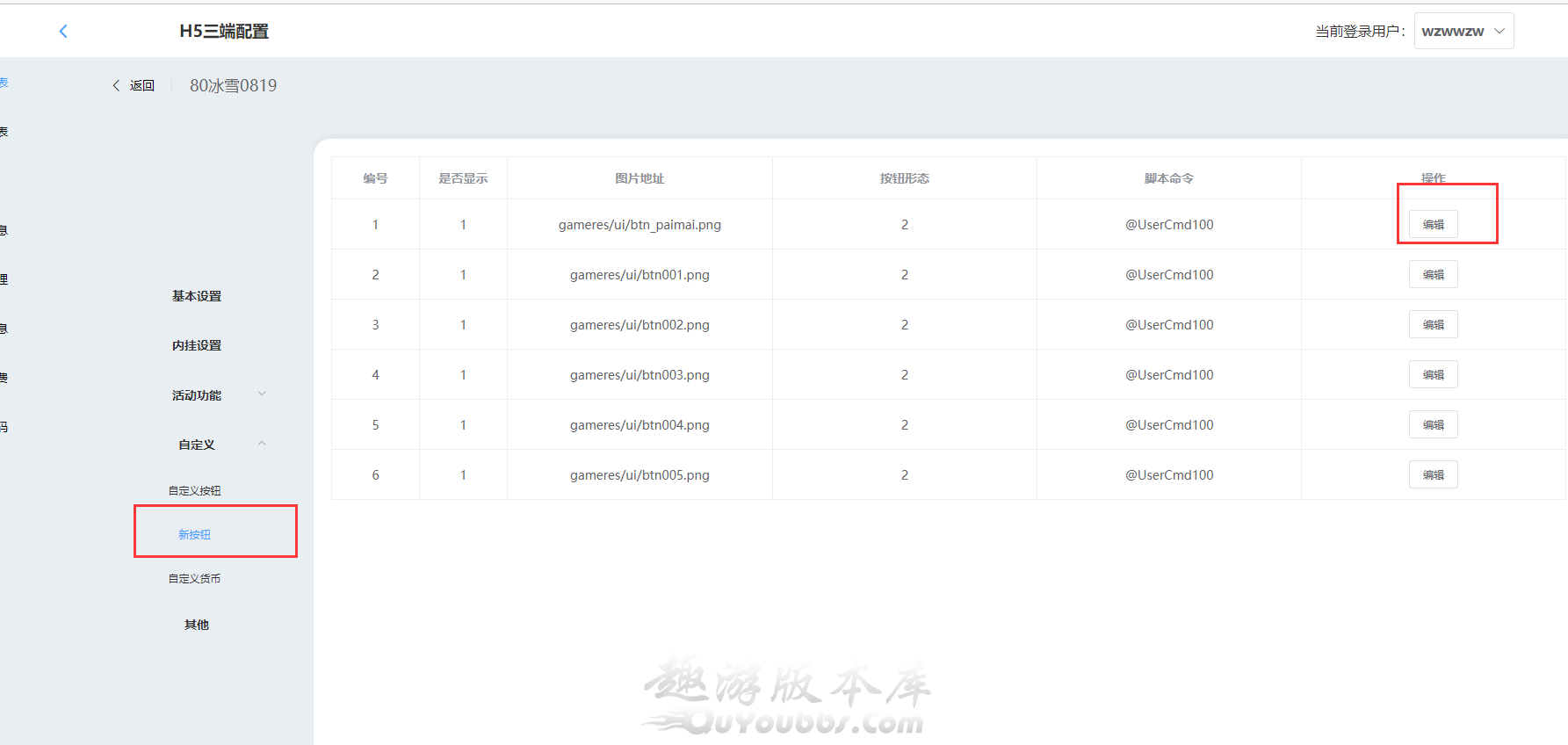The image size is (1568, 745).
Task: Click the gameres/ui/btn_paimai.png cell
Action: tap(639, 225)
